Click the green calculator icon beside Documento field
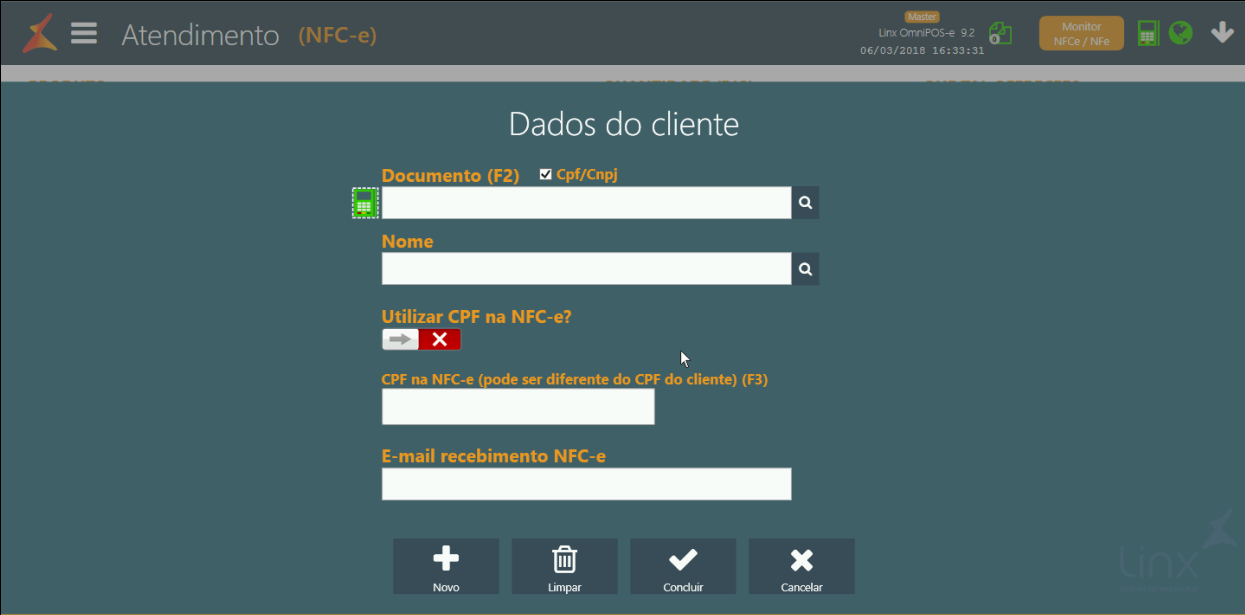 click(x=365, y=202)
